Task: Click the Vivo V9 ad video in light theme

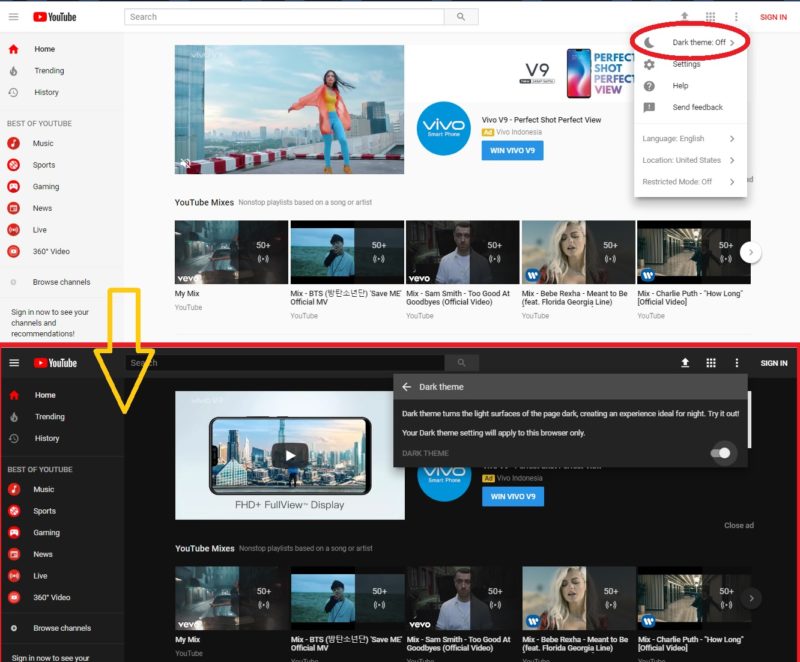Action: (289, 110)
